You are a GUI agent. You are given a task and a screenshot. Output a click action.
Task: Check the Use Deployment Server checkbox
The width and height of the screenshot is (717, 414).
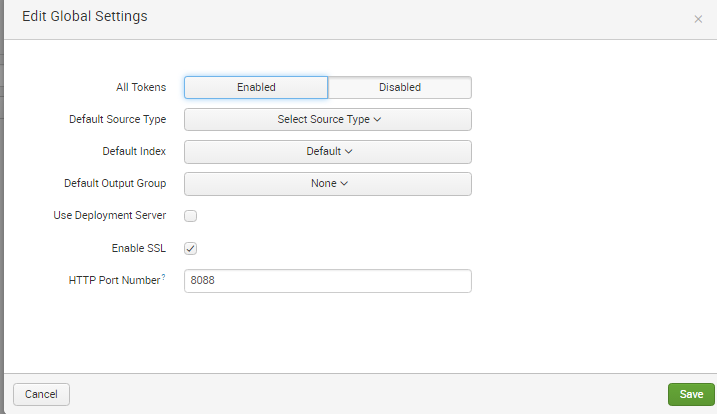coord(191,216)
